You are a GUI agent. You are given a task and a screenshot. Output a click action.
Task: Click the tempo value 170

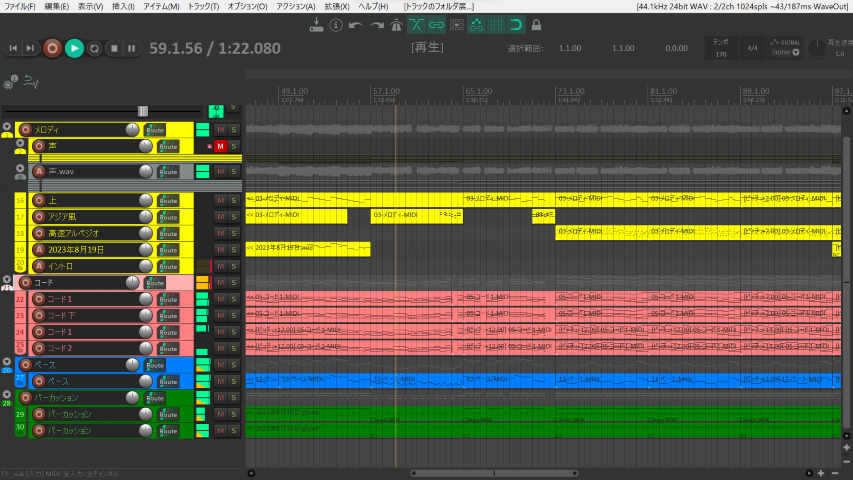721,54
